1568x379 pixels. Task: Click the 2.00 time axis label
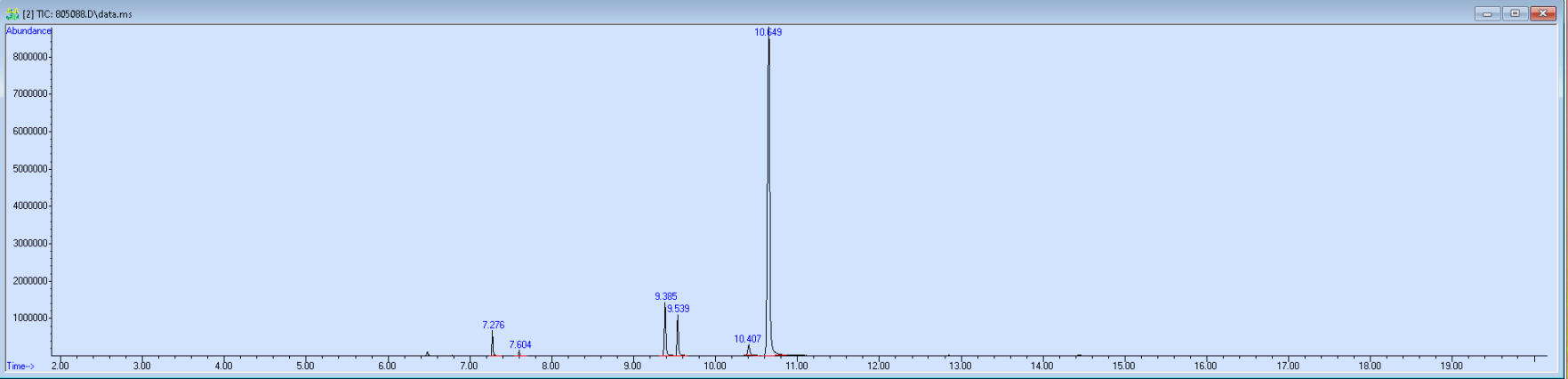(60, 366)
